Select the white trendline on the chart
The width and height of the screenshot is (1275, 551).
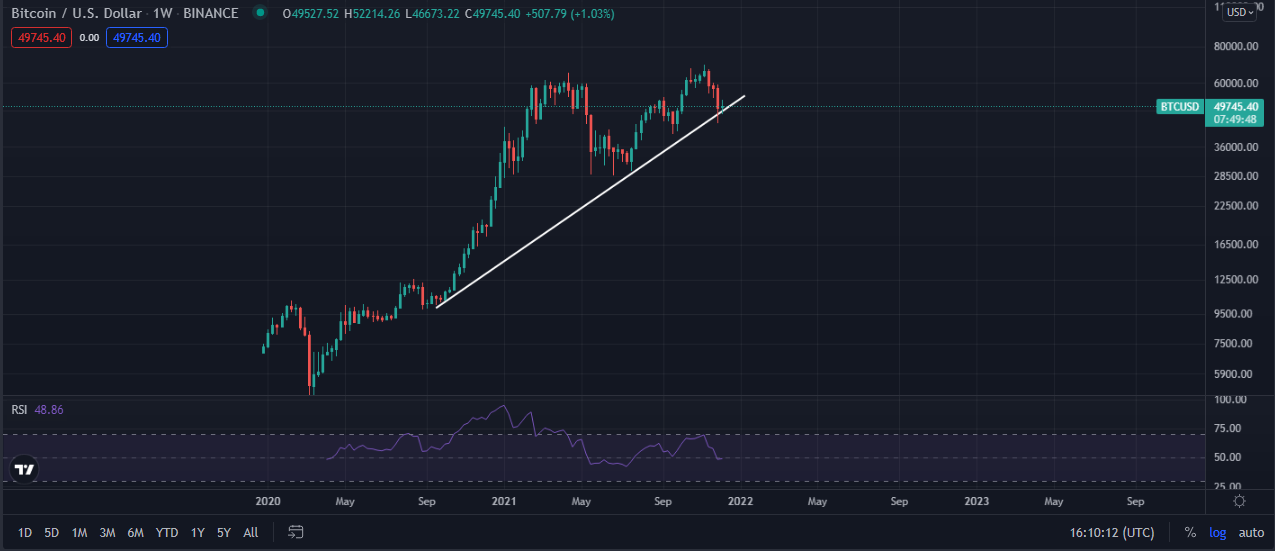590,202
